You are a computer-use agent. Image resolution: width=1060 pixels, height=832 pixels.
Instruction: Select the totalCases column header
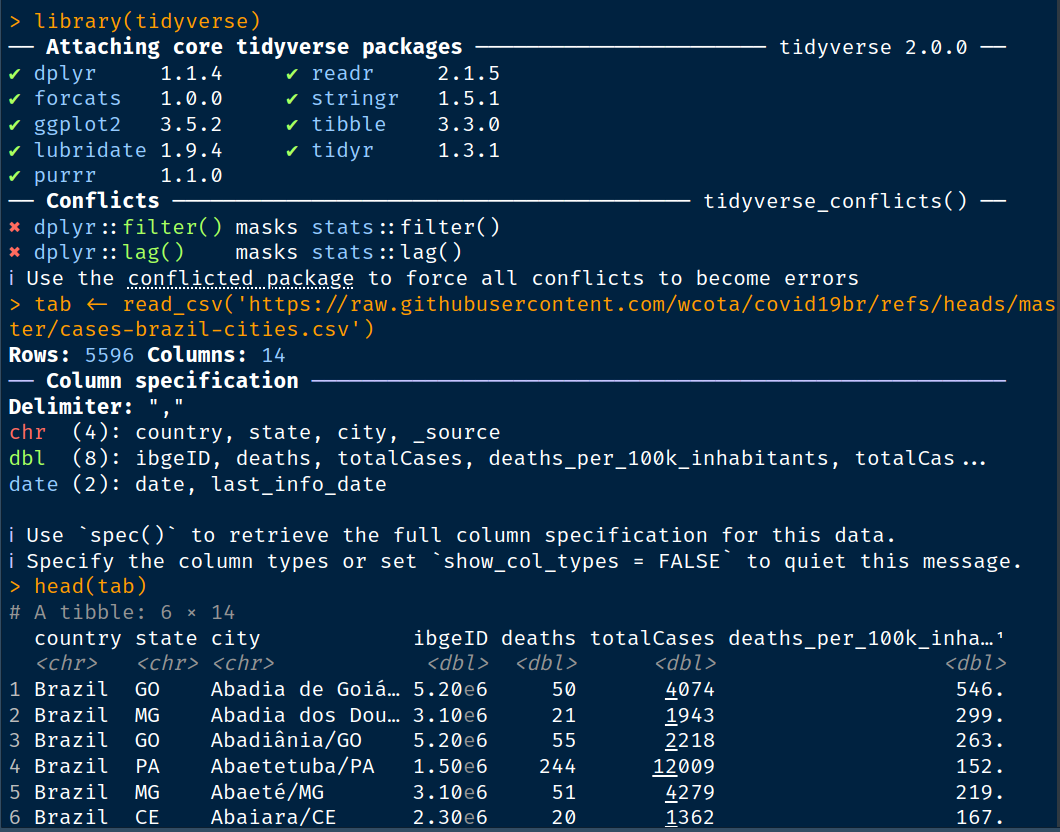652,638
